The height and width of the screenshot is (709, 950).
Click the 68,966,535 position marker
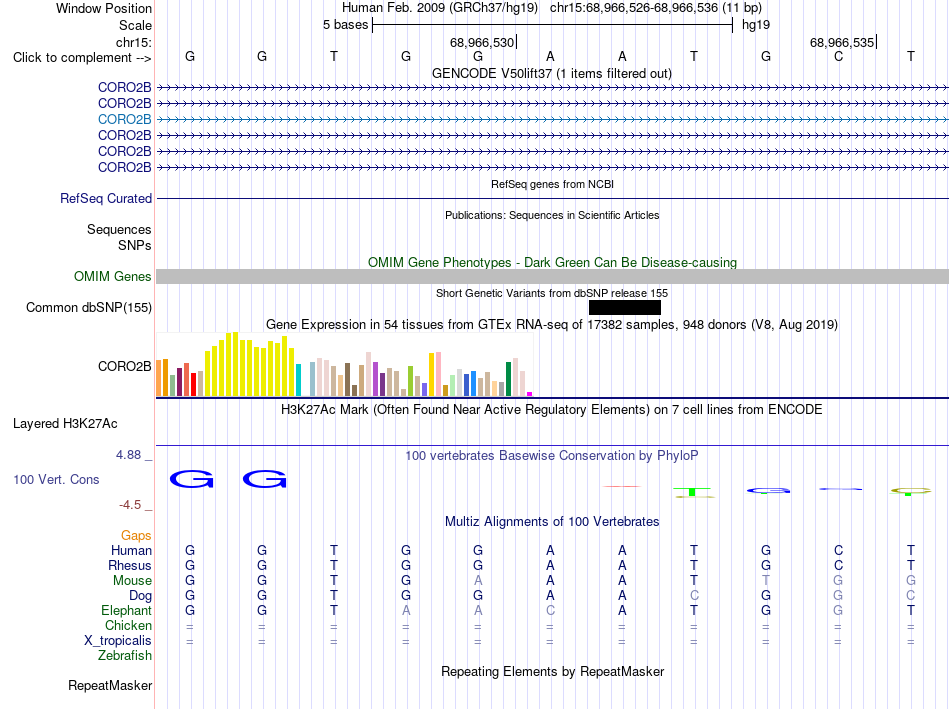(843, 42)
